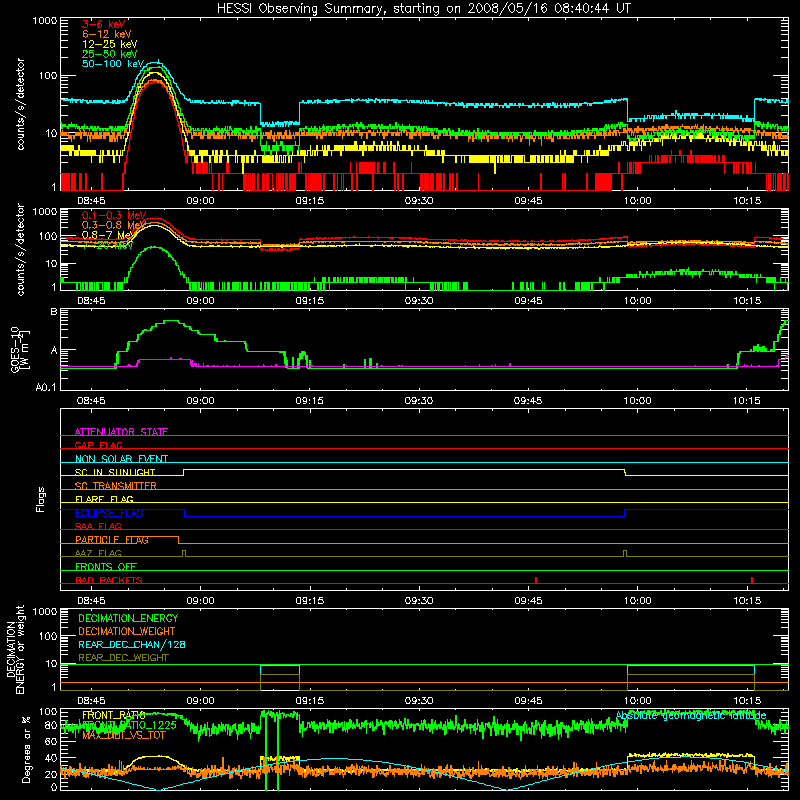Click the "0.8-7 MeV" legend label
This screenshot has width=800, height=800.
[108, 235]
